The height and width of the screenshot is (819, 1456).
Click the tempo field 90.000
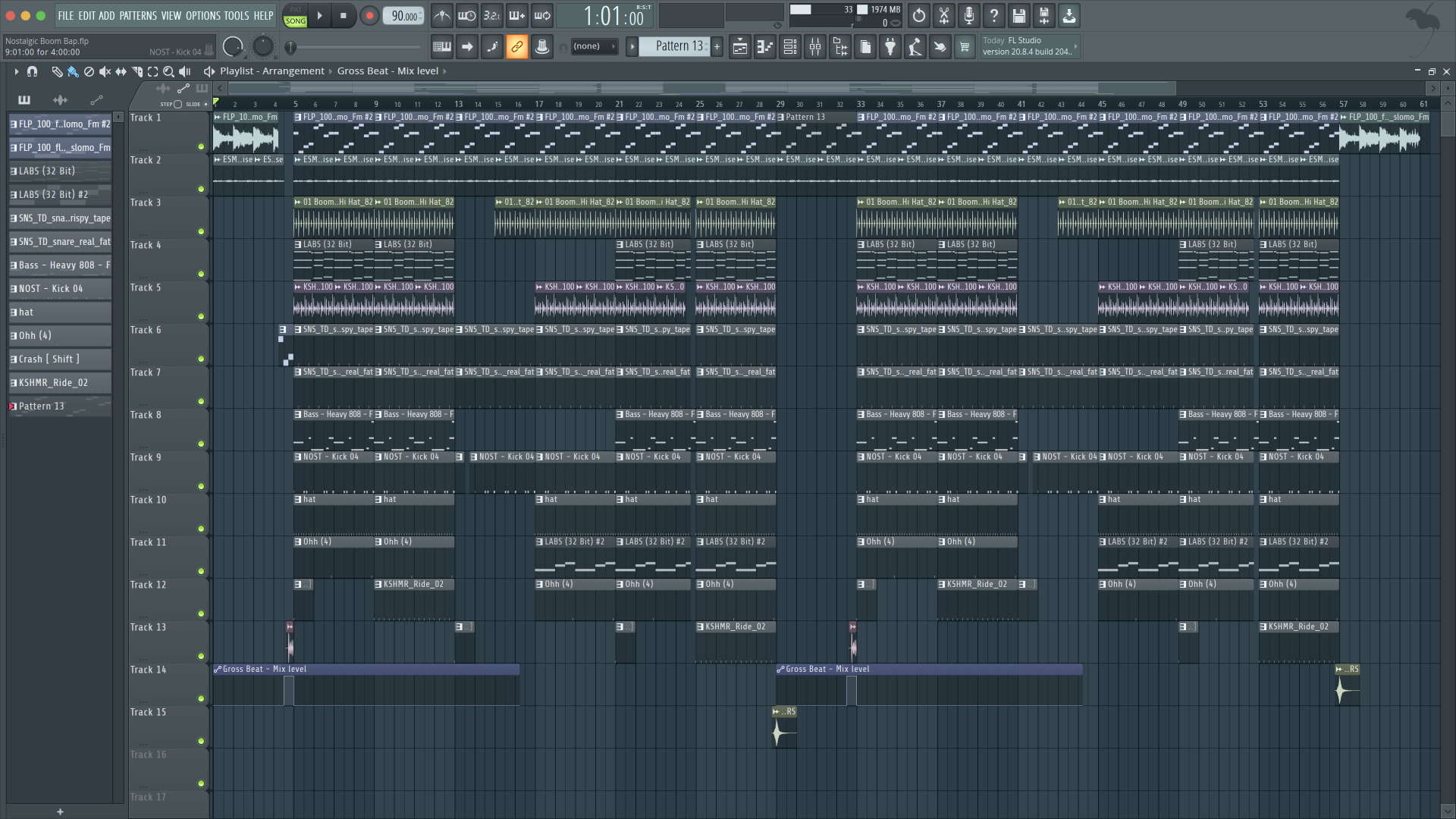(403, 16)
